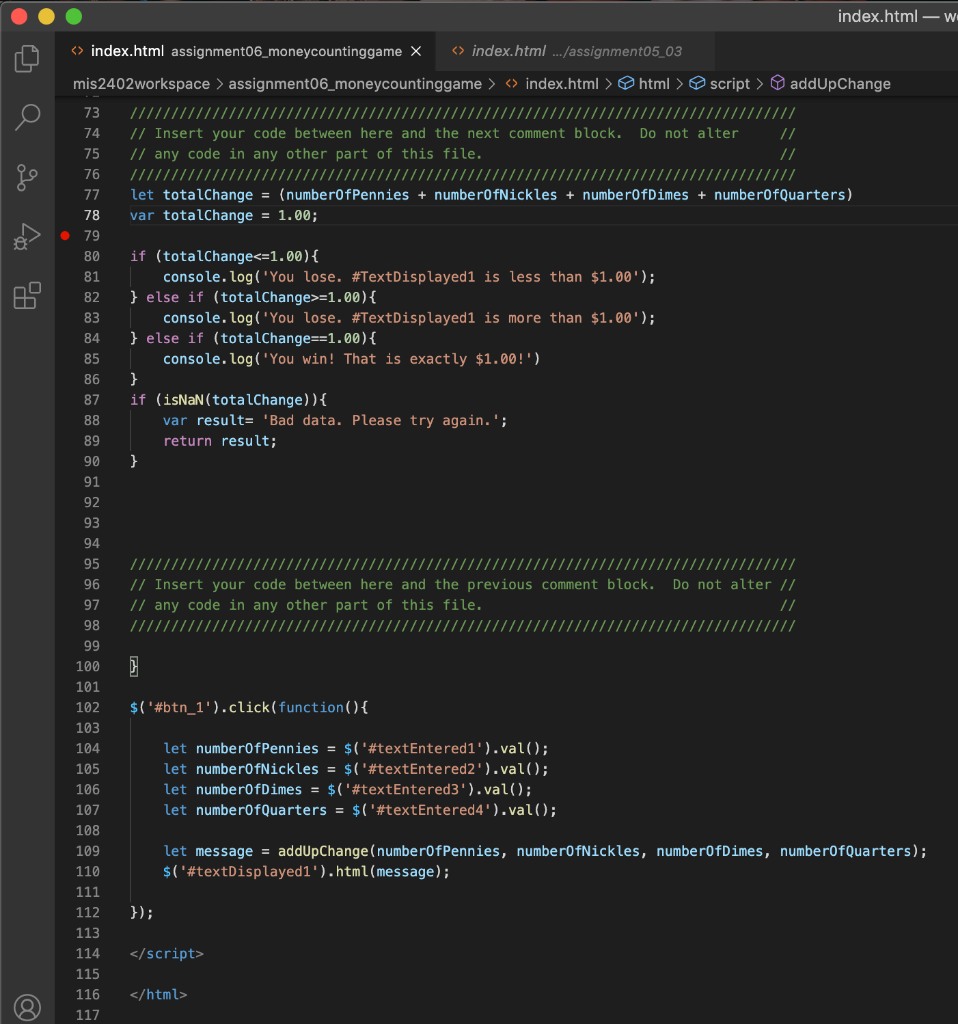Open the Explorer view in the activity bar

27,60
